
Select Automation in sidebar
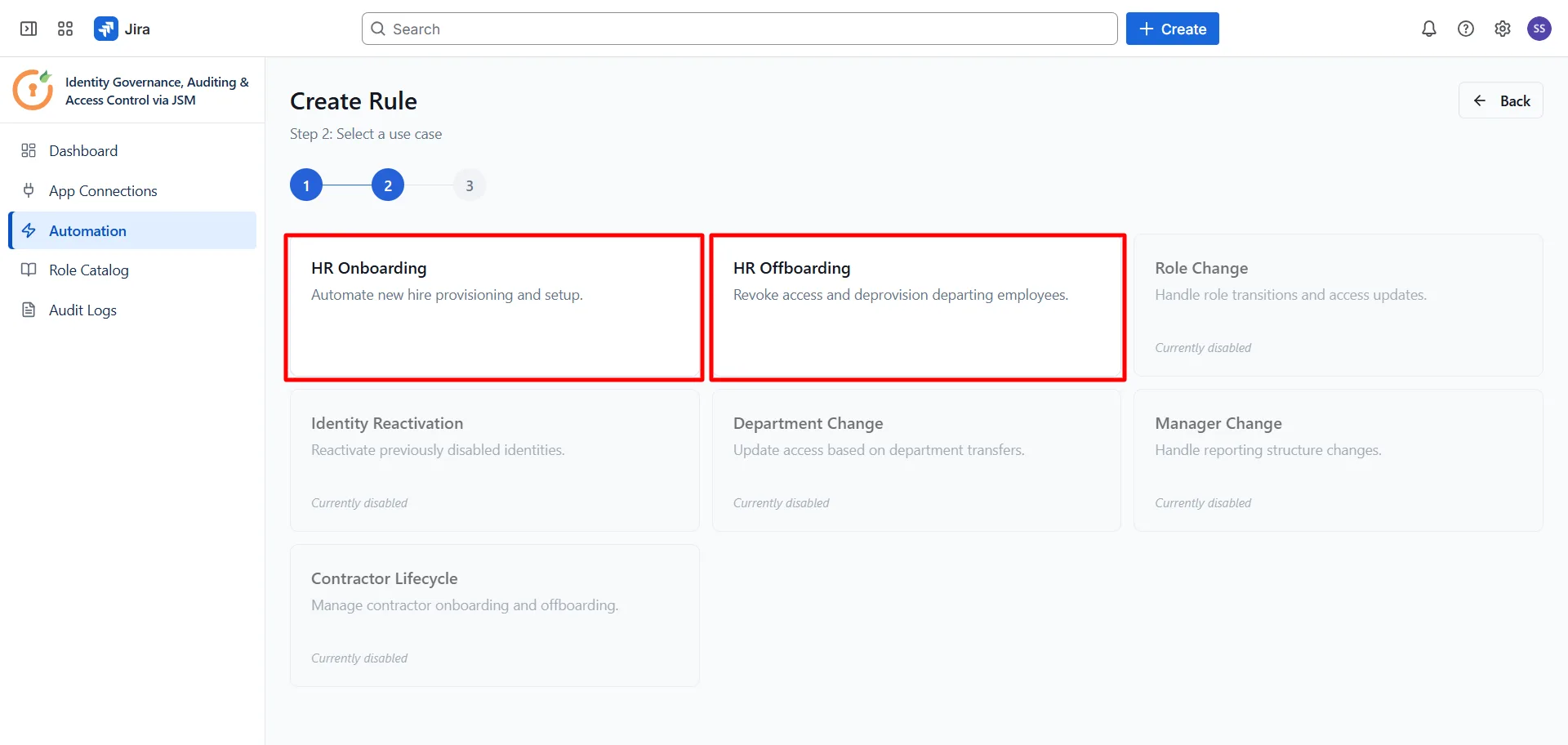(132, 230)
